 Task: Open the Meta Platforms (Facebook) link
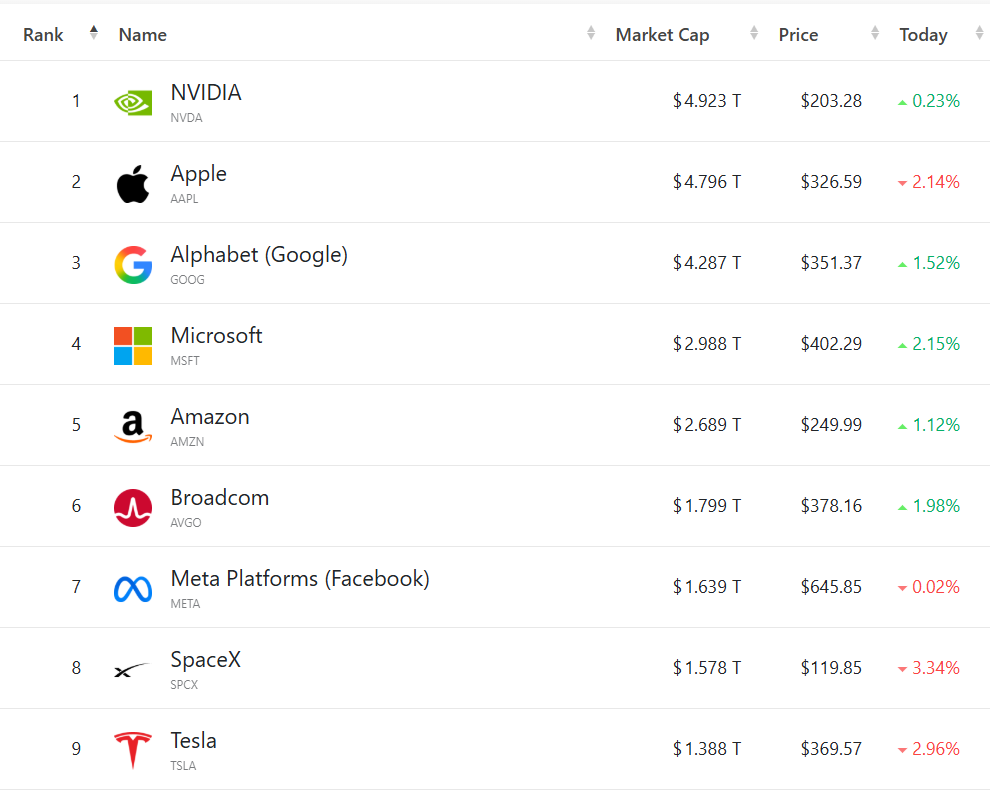[300, 579]
